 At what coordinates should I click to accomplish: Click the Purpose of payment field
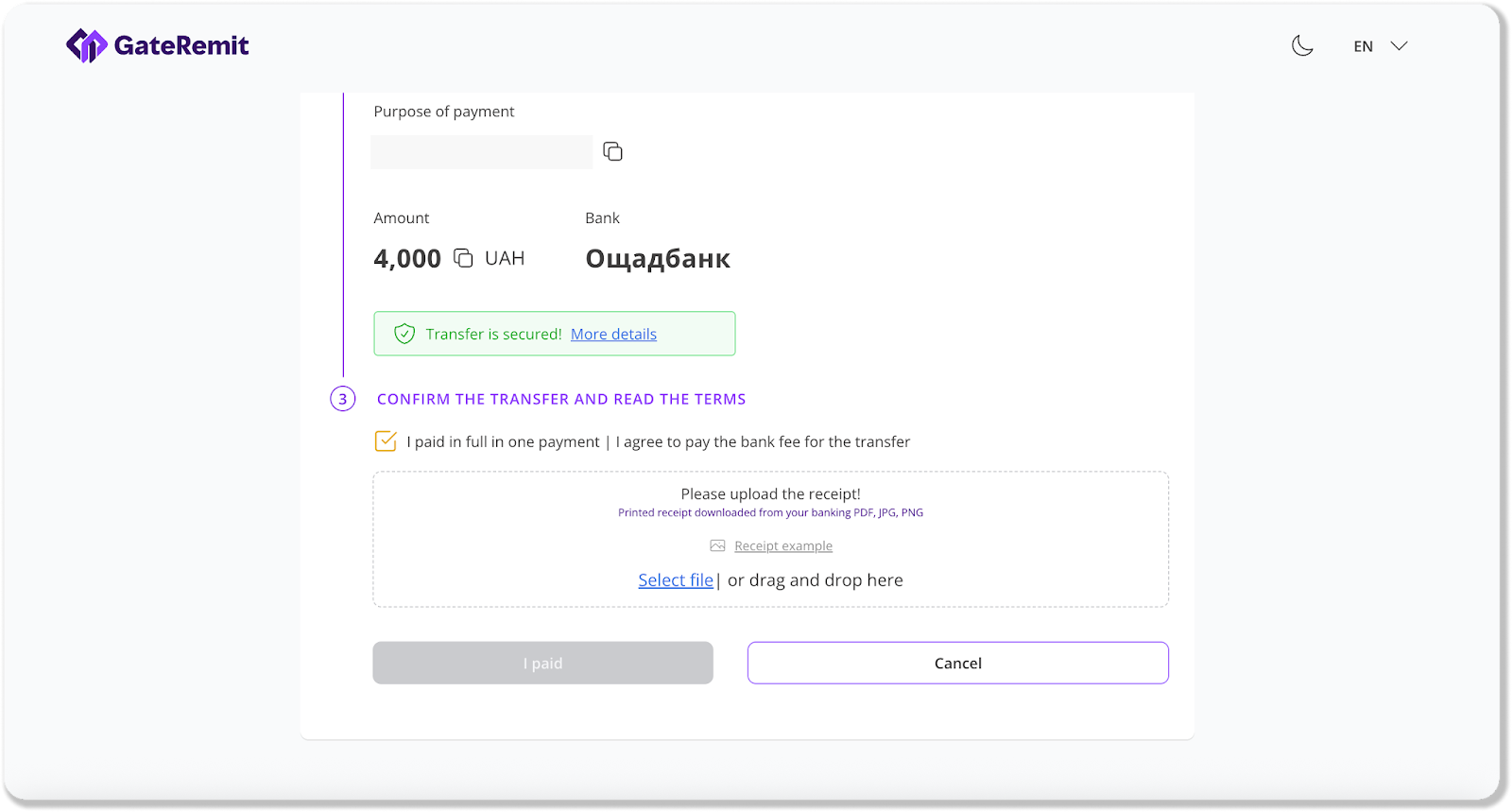(481, 152)
